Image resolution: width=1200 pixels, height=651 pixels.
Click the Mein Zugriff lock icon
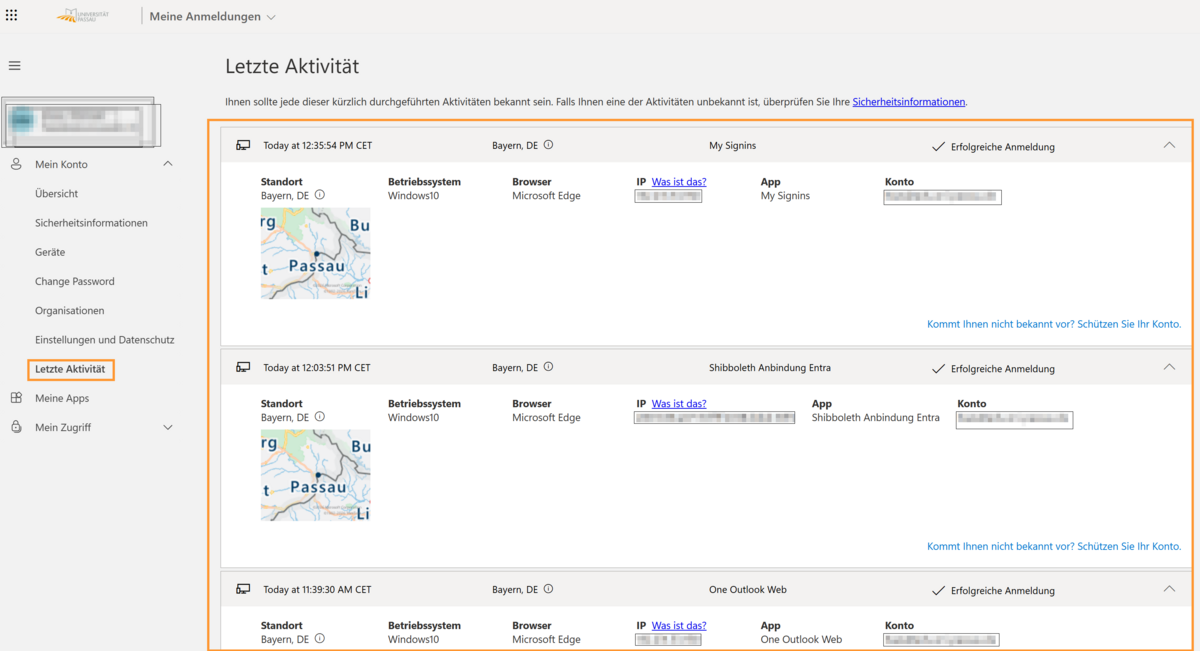coord(16,427)
